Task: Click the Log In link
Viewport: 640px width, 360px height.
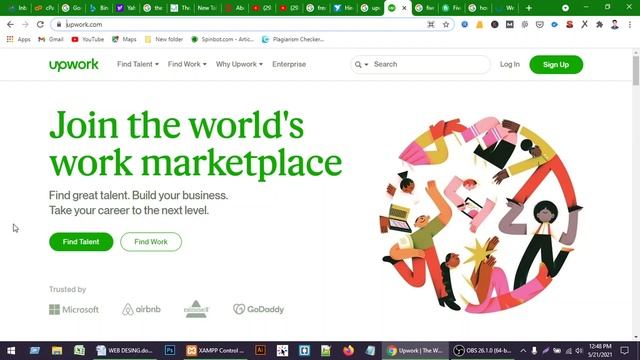Action: (510, 64)
